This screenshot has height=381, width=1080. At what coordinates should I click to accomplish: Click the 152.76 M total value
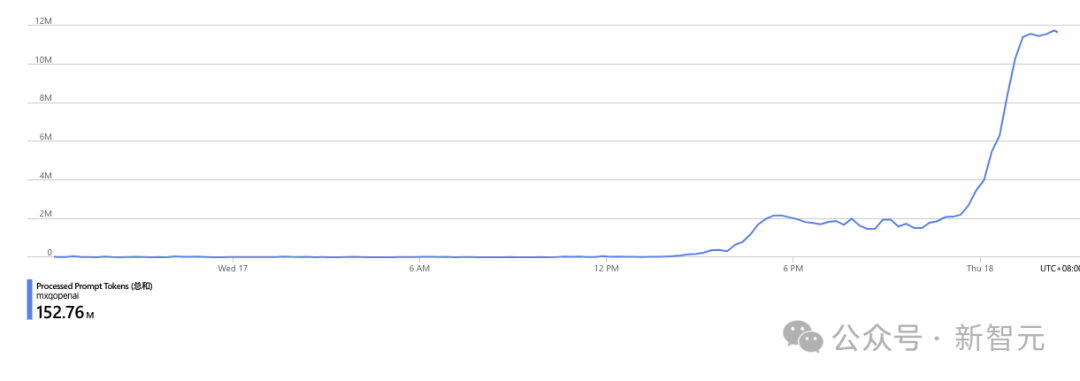[x=65, y=313]
